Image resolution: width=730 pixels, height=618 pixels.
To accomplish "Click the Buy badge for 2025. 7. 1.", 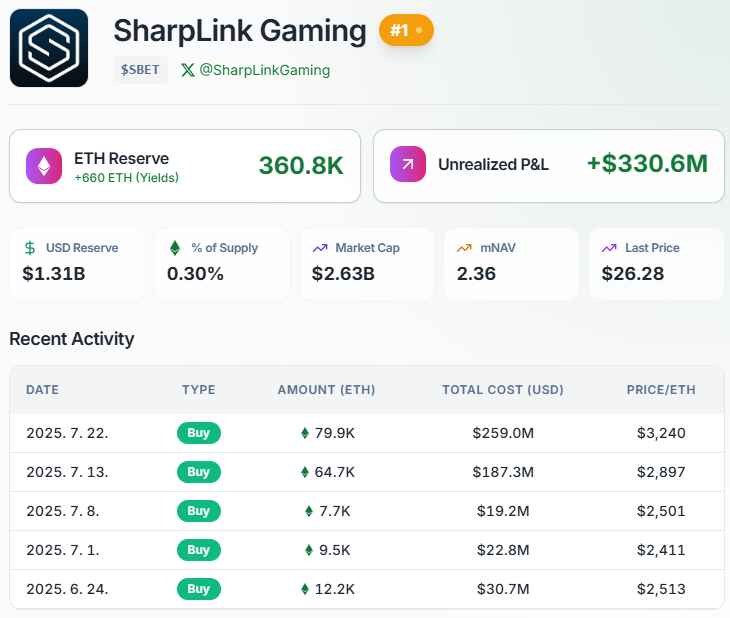I will point(199,550).
